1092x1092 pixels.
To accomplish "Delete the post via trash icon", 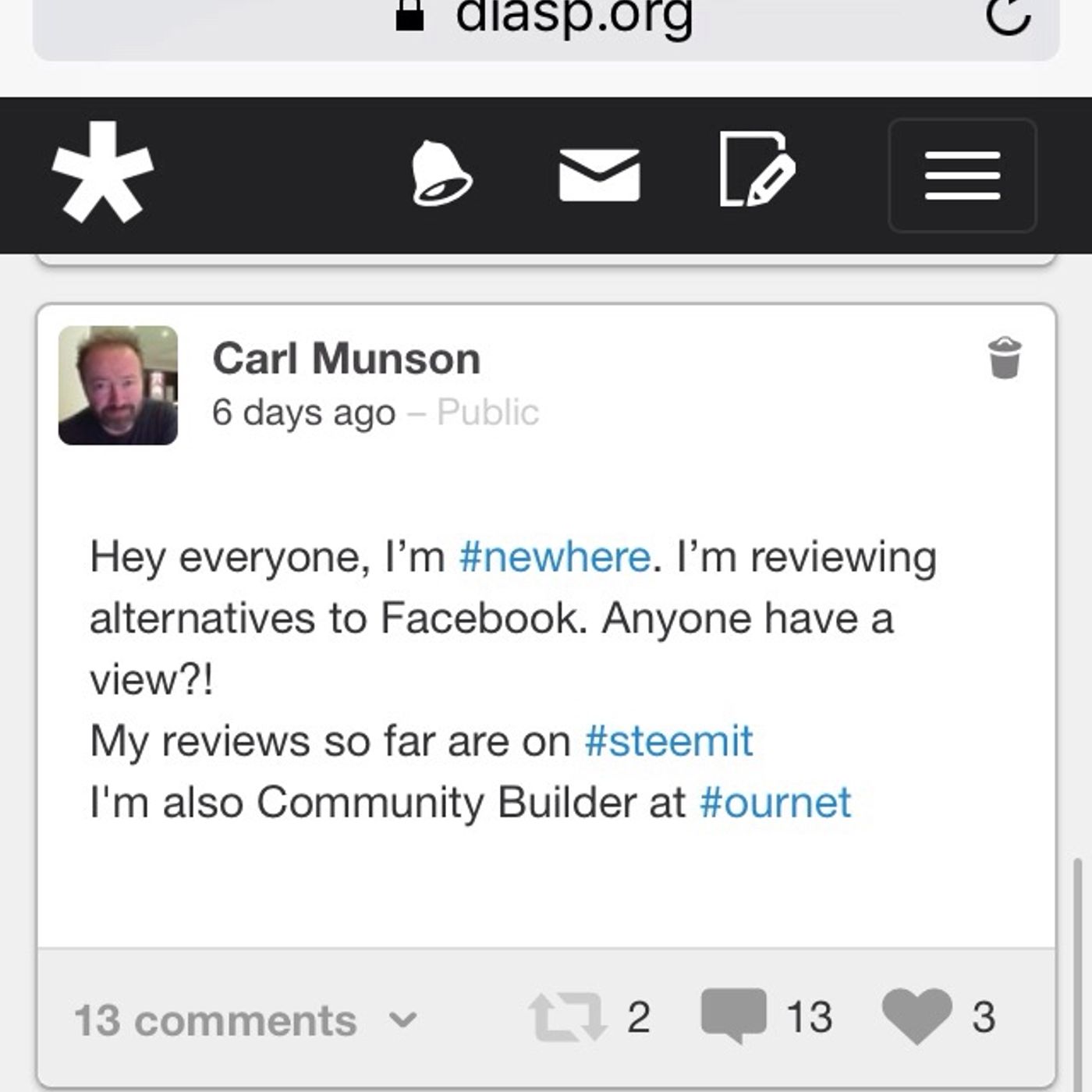I will (x=1005, y=358).
